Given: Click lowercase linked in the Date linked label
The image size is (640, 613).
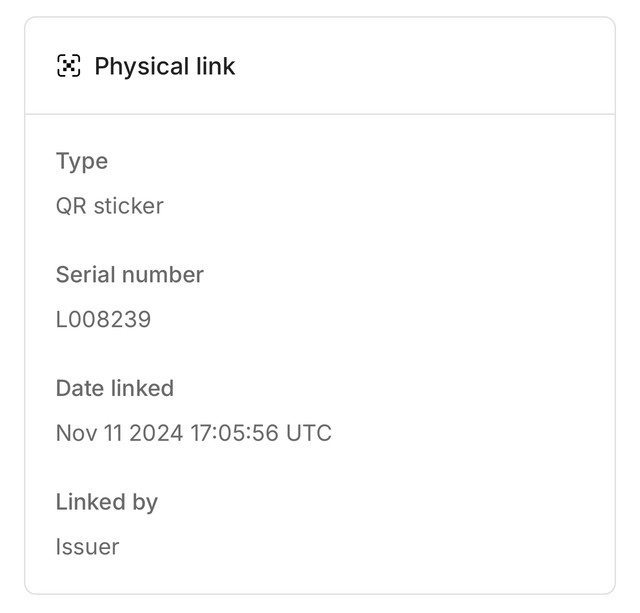Looking at the screenshot, I should pyautogui.click(x=143, y=388).
